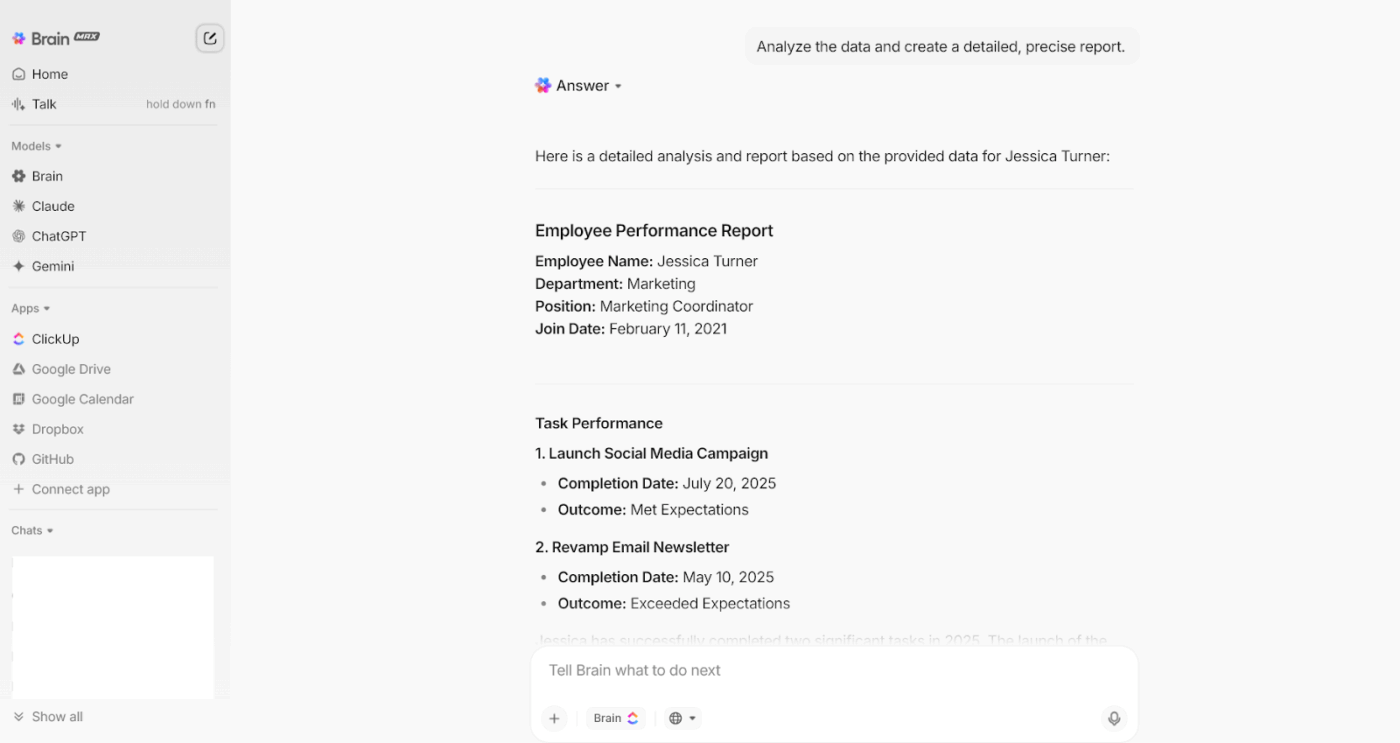Expand the Models section
The image size is (1400, 743).
[x=36, y=146]
